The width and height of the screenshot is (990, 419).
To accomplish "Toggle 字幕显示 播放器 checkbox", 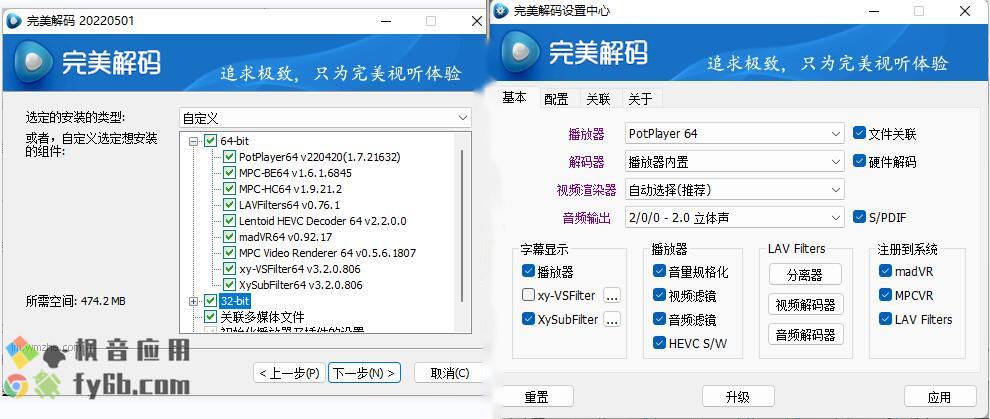I will (x=528, y=271).
